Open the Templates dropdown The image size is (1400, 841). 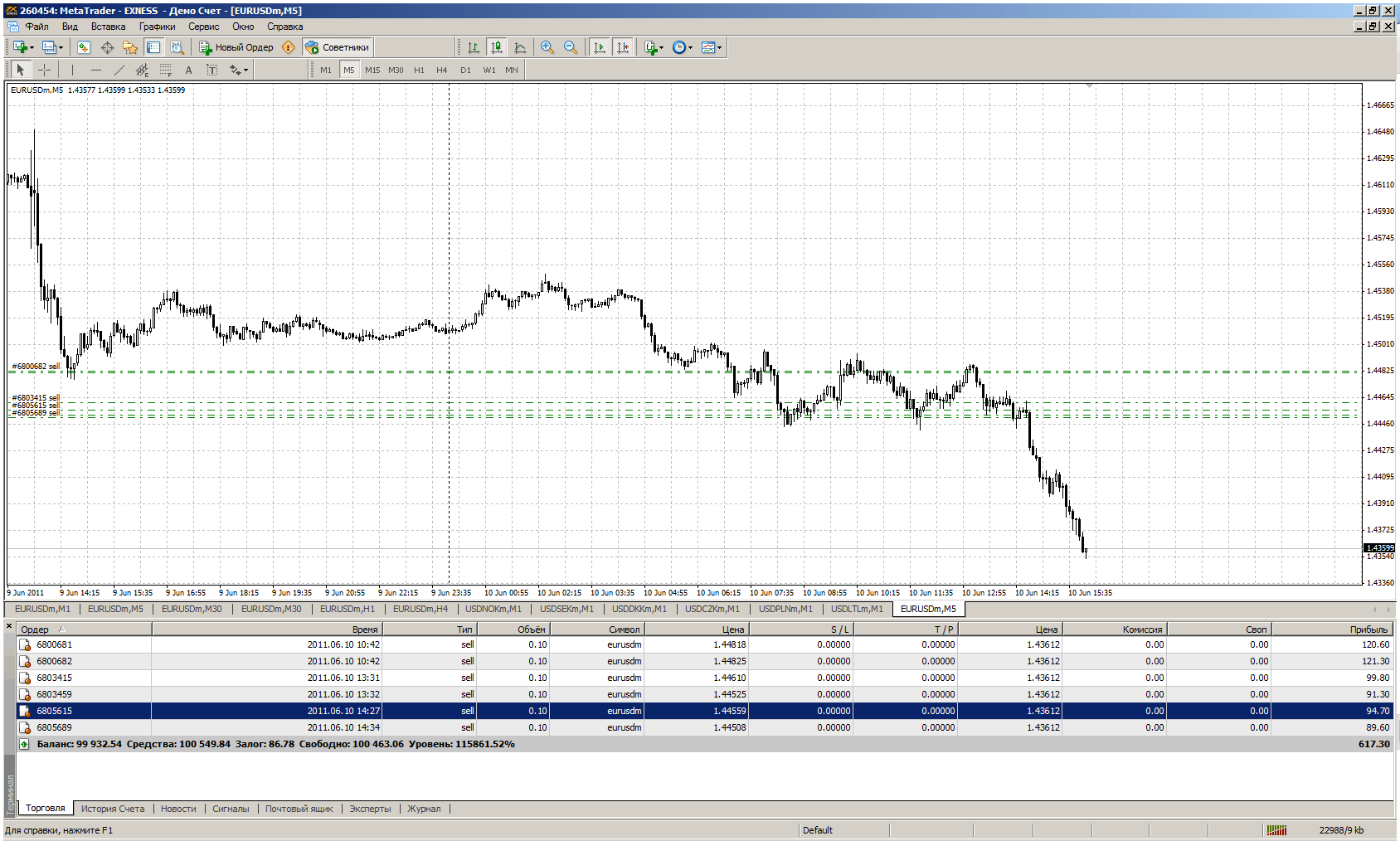click(711, 47)
